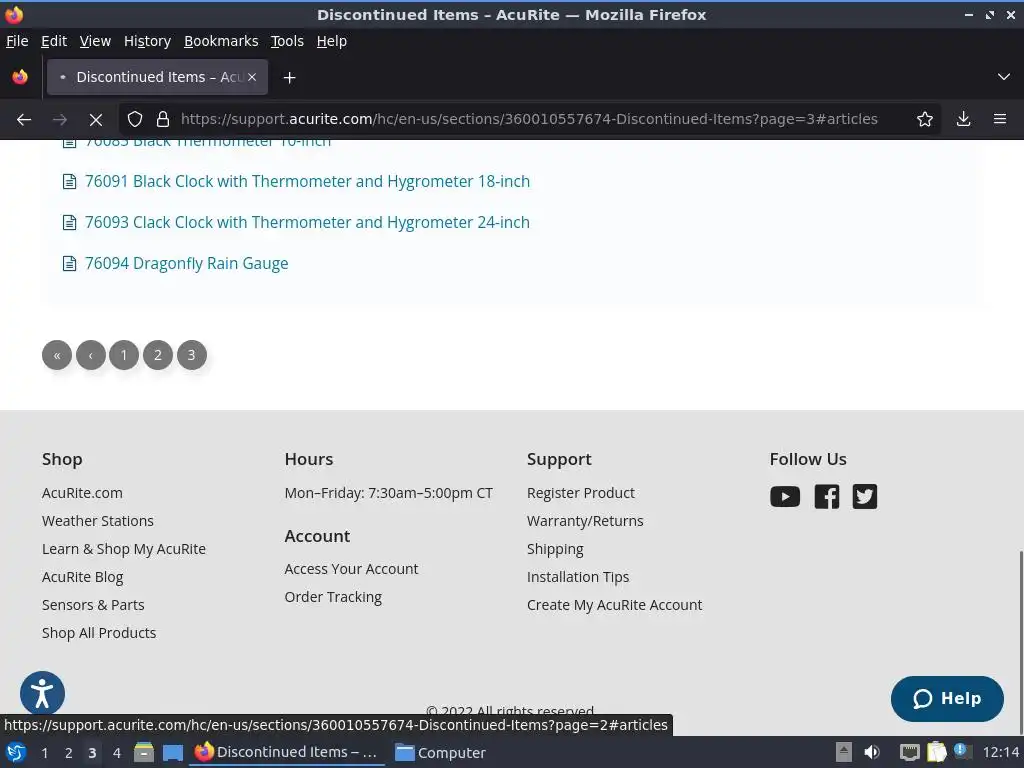Open the tracking protection shield icon
Viewport: 1024px width, 768px height.
pos(135,119)
